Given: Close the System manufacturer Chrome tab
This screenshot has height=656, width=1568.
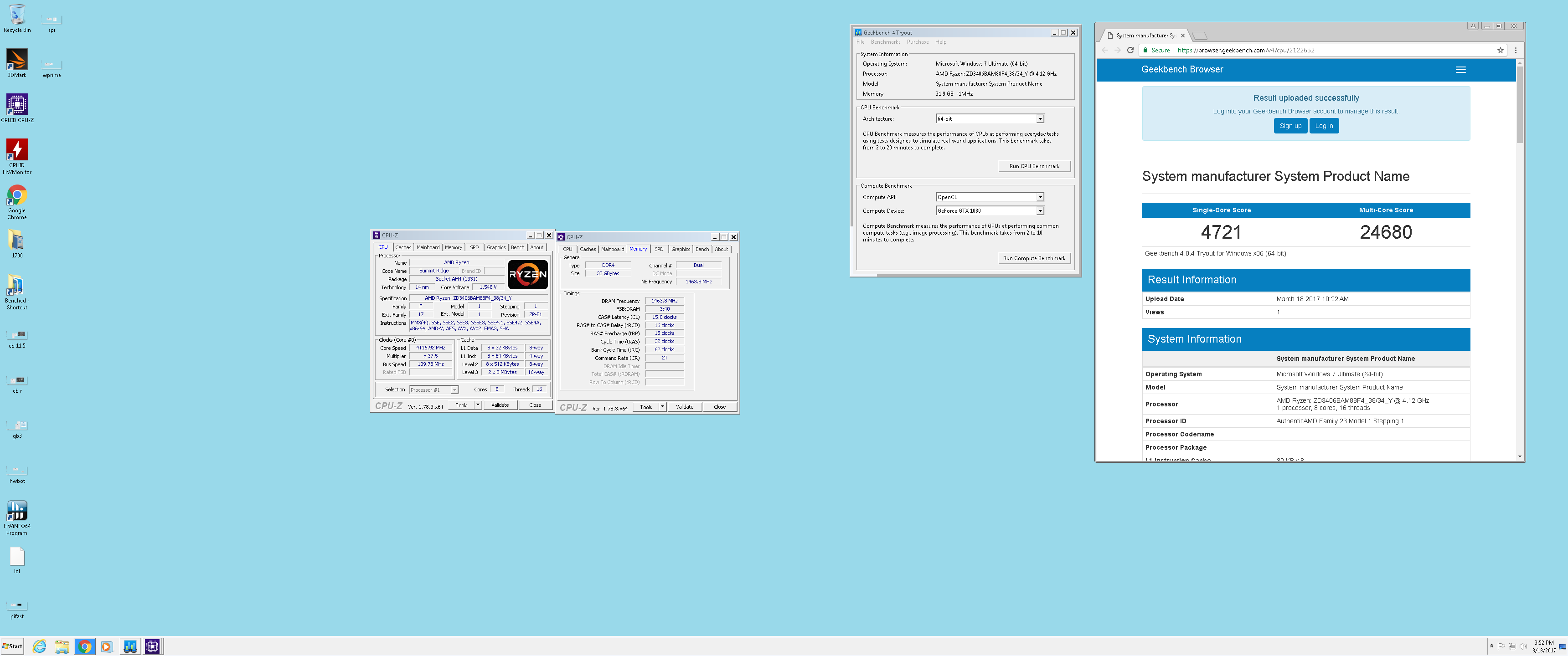Looking at the screenshot, I should [x=1183, y=35].
